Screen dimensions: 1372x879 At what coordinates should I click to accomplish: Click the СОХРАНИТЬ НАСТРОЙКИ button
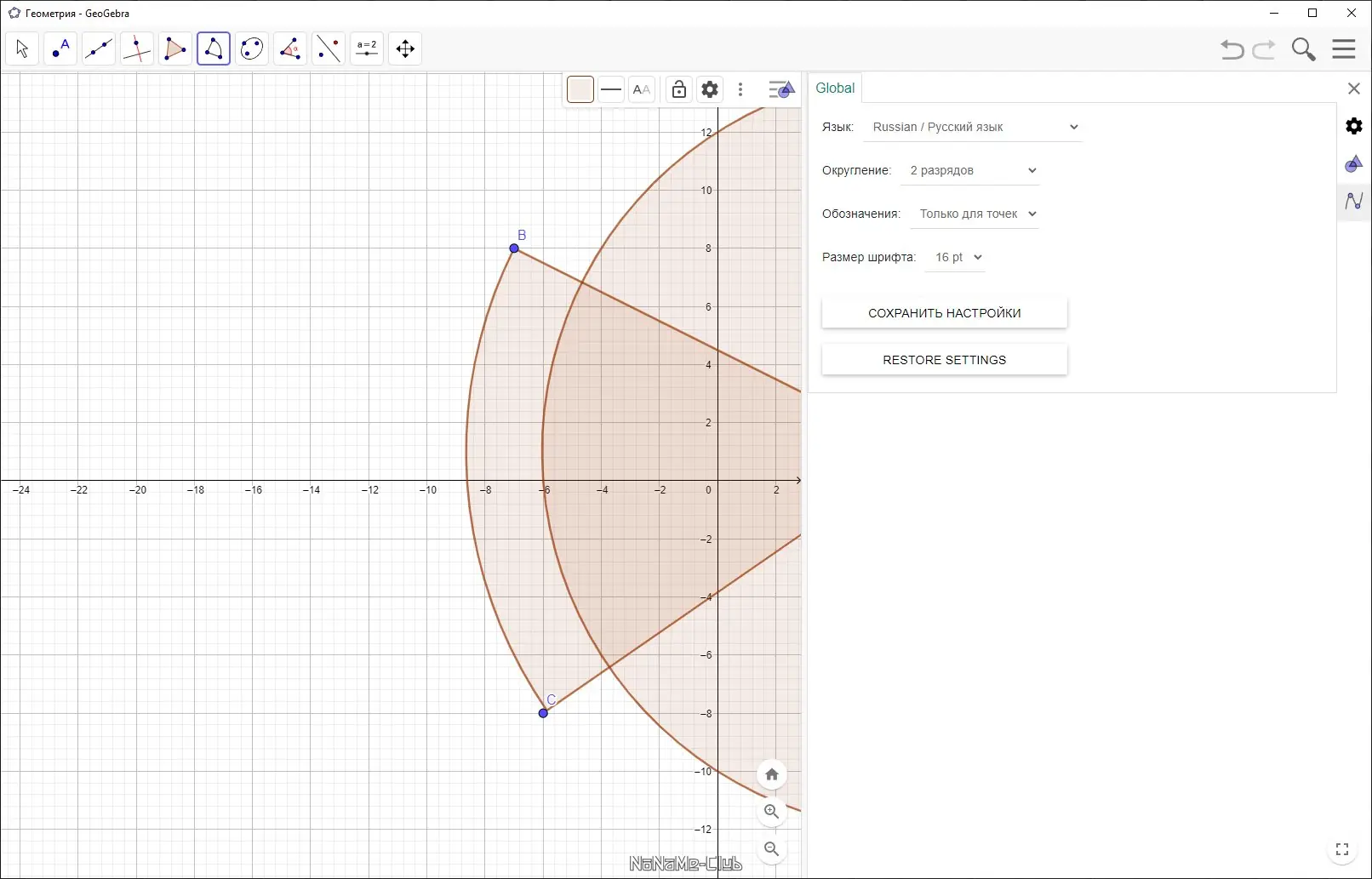(945, 313)
